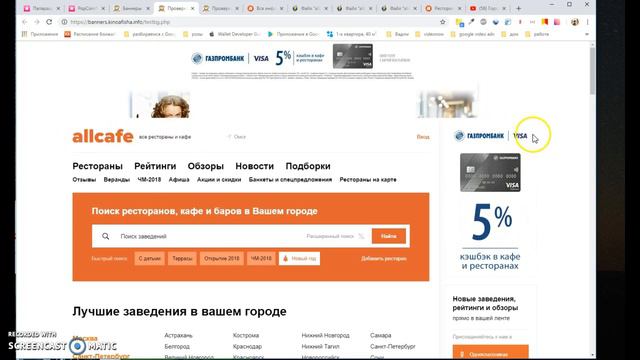Click the YouTube tab favicon

[473, 8]
